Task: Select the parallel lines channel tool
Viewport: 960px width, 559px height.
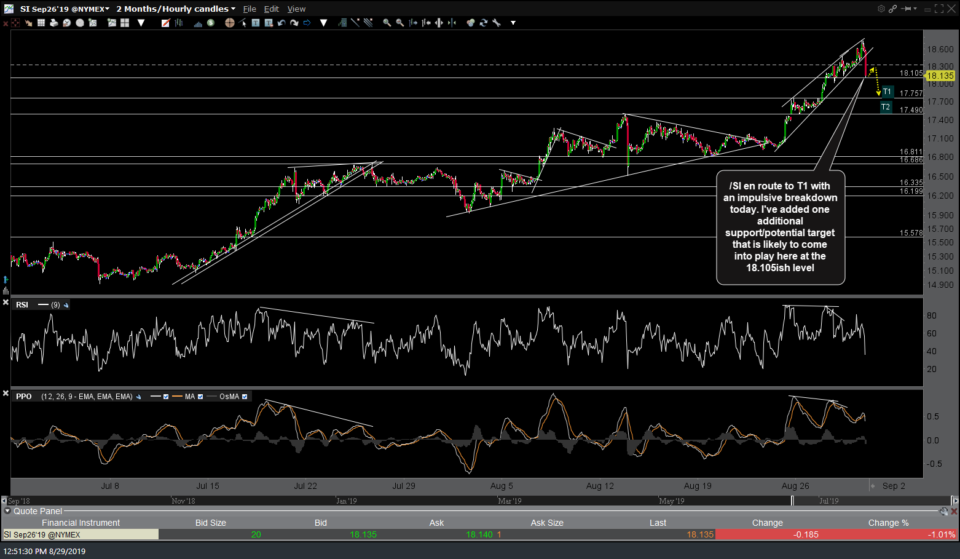Action: point(368,23)
